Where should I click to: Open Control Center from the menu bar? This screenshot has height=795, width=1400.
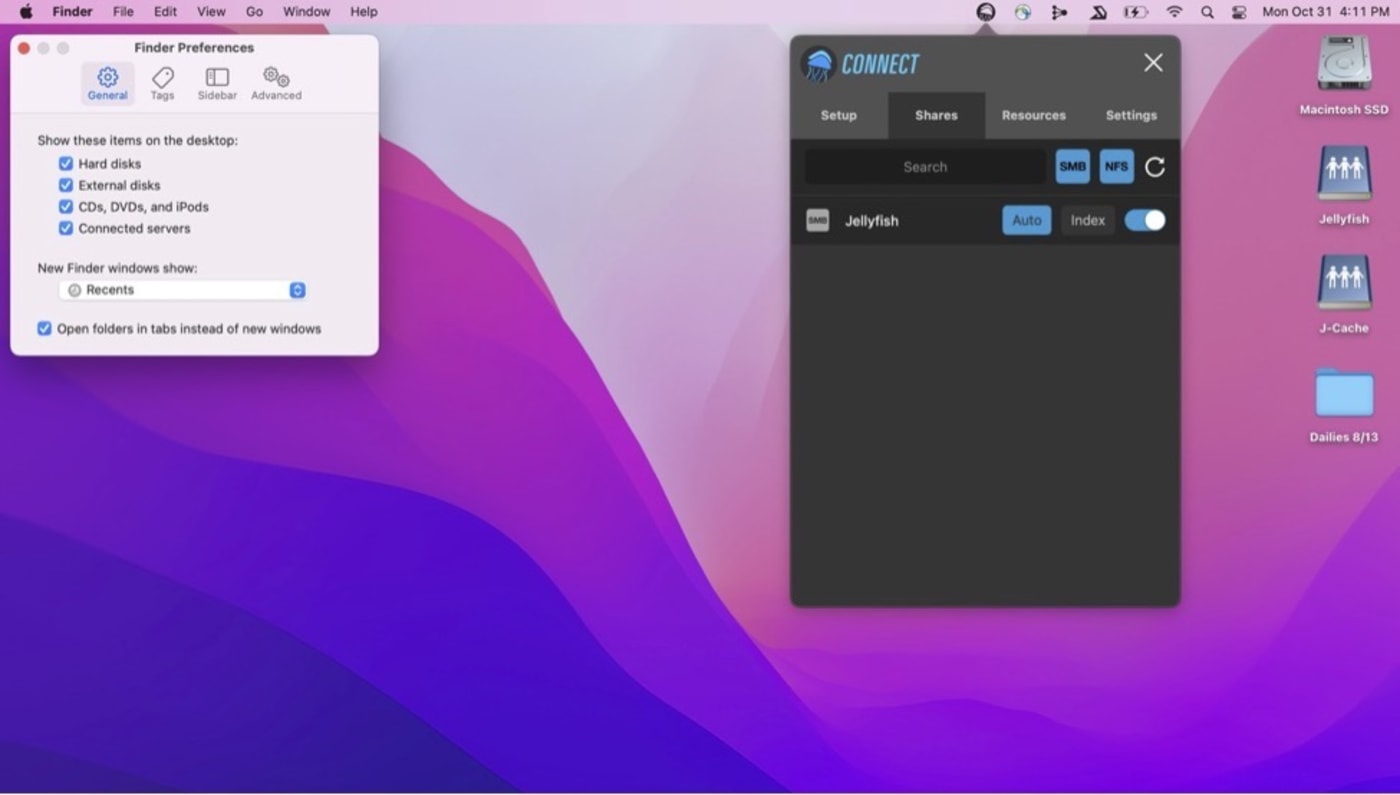[1239, 12]
